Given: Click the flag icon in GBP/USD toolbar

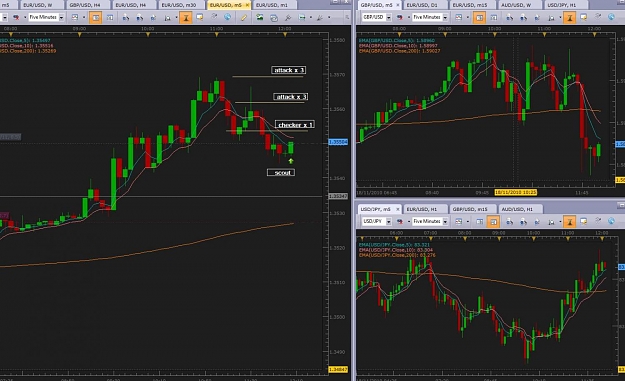Looking at the screenshot, I should tap(400, 17).
